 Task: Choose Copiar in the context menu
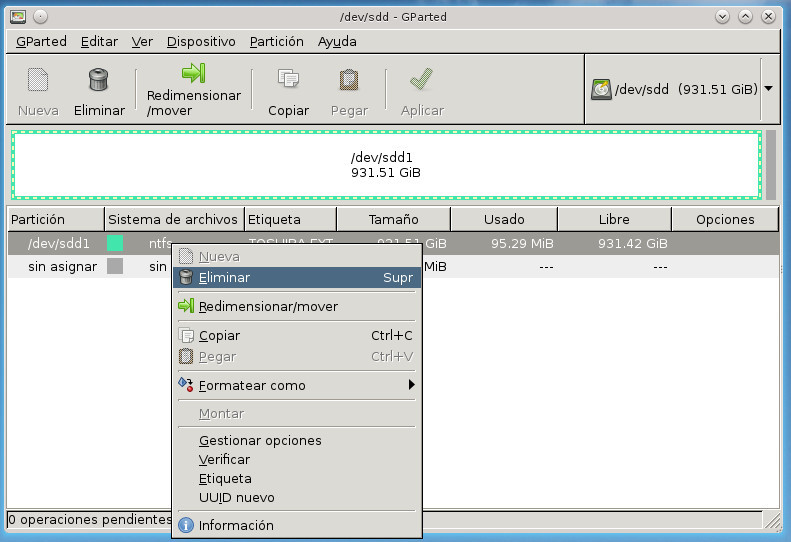297,336
